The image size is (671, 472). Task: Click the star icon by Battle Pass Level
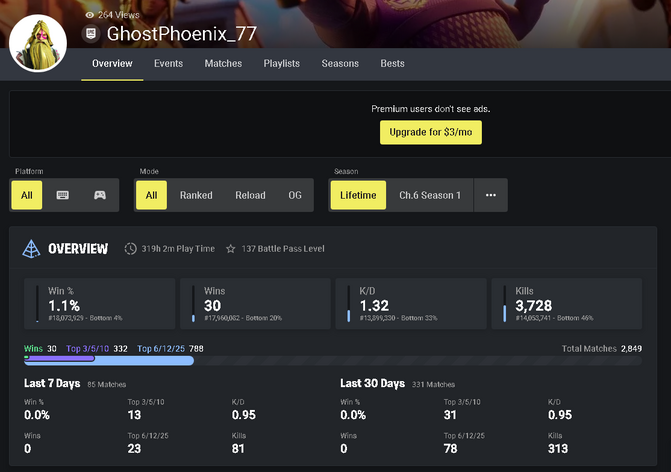pyautogui.click(x=231, y=249)
